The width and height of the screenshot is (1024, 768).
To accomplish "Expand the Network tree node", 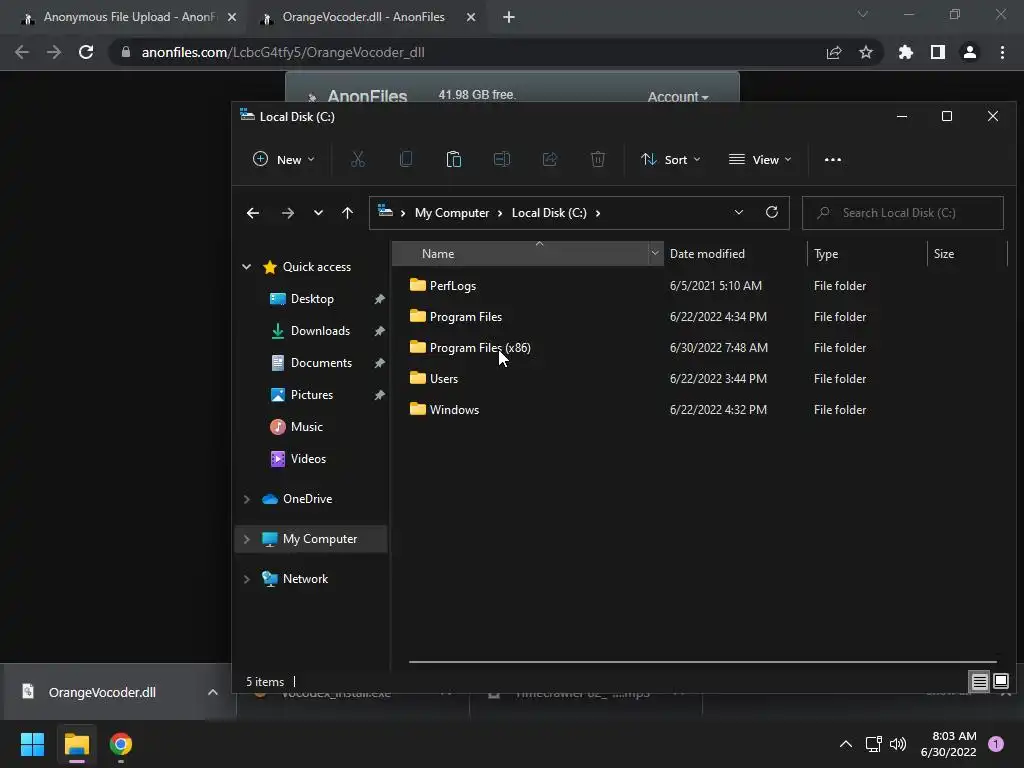I will point(246,579).
